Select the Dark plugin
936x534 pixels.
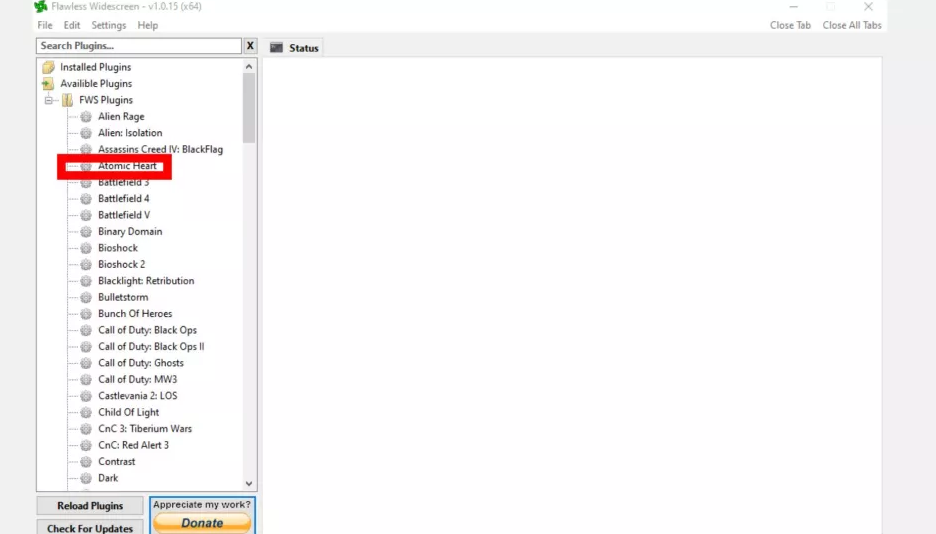click(108, 478)
